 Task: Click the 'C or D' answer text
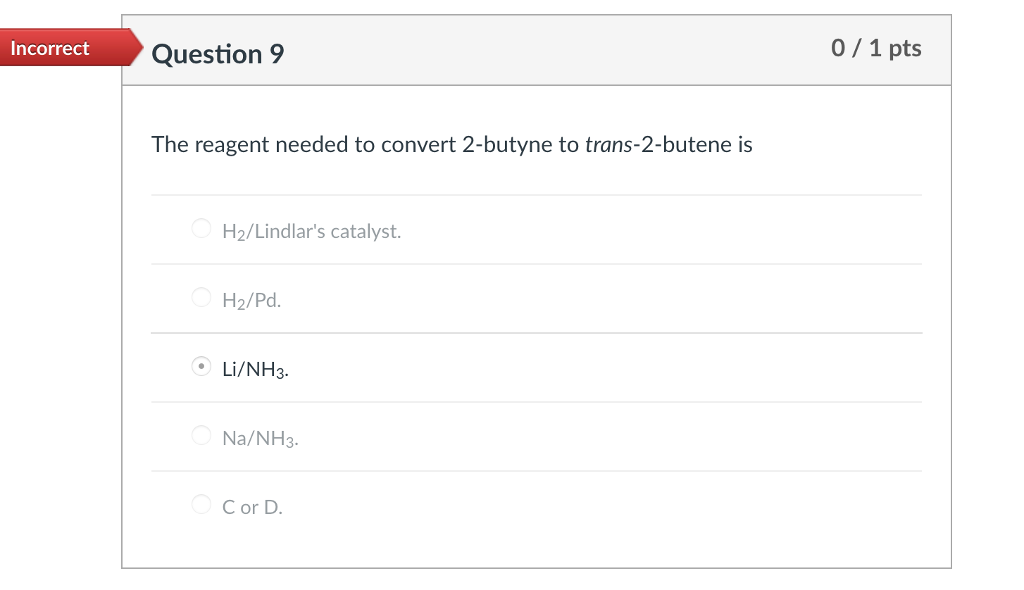(252, 506)
